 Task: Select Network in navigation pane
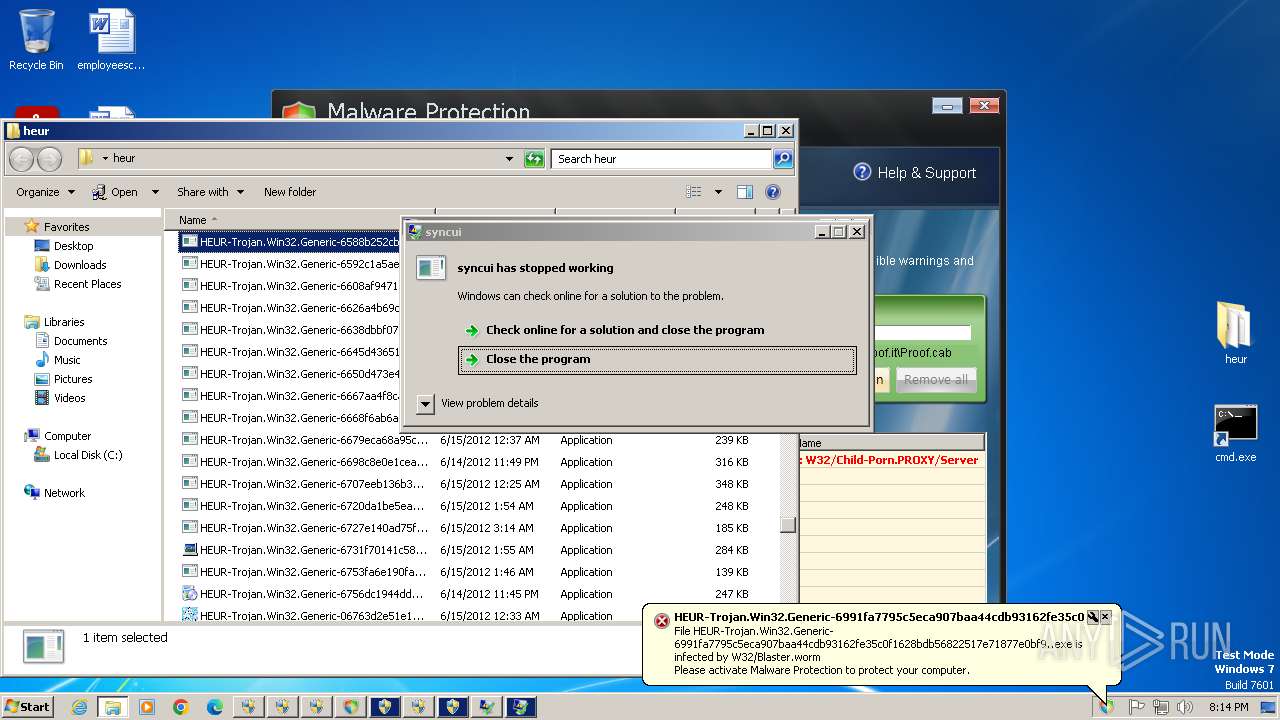64,493
